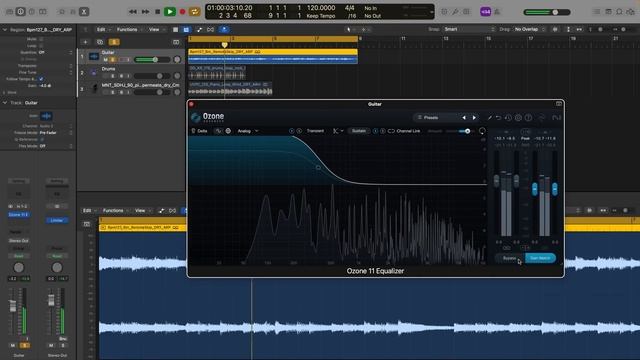This screenshot has height=360, width=640.
Task: Fast forward the playhead
Action: (145, 12)
